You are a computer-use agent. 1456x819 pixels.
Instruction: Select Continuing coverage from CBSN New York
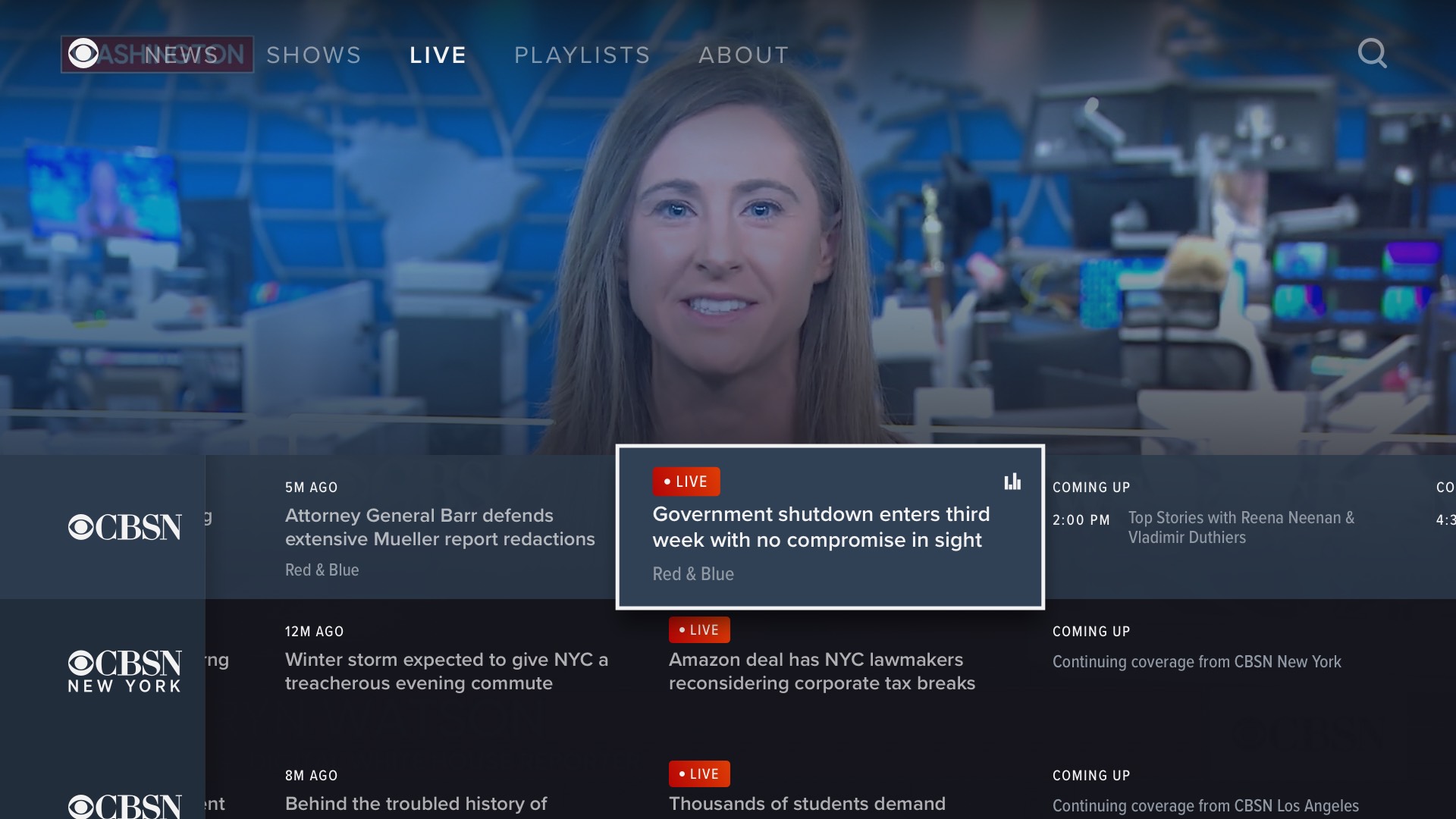pyautogui.click(x=1196, y=661)
